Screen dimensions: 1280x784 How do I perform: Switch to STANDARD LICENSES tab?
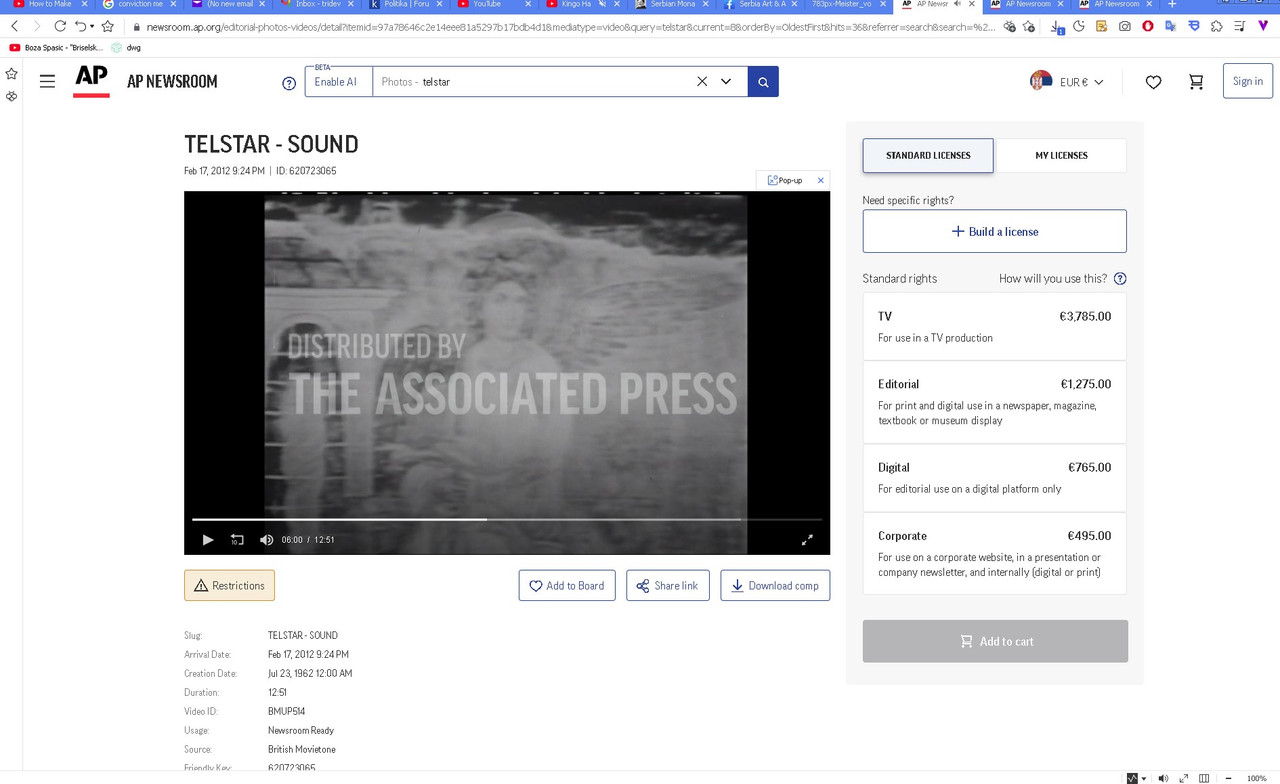point(928,155)
